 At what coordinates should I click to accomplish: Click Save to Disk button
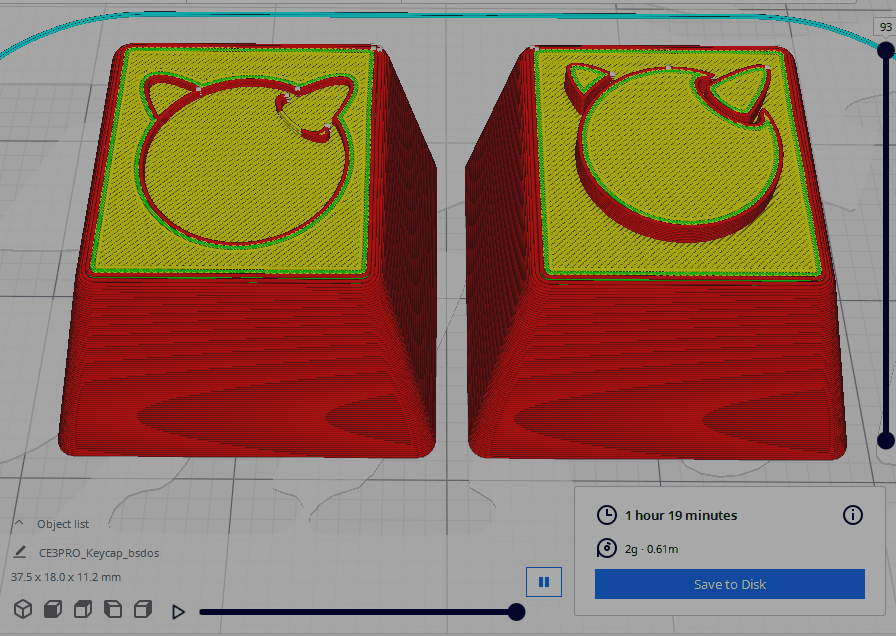tap(730, 584)
